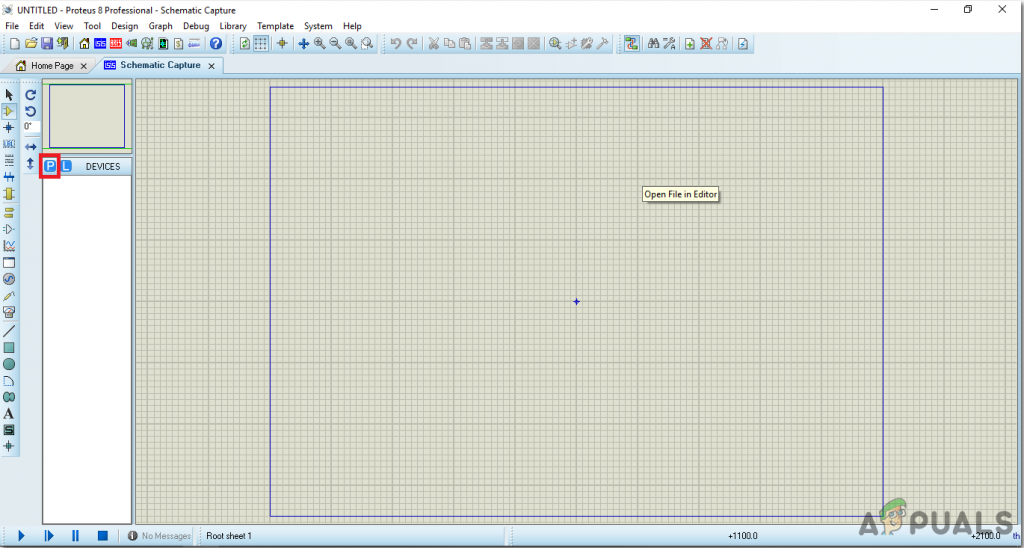Toggle the wire autorouter button
This screenshot has height=548, width=1024.
(x=632, y=44)
